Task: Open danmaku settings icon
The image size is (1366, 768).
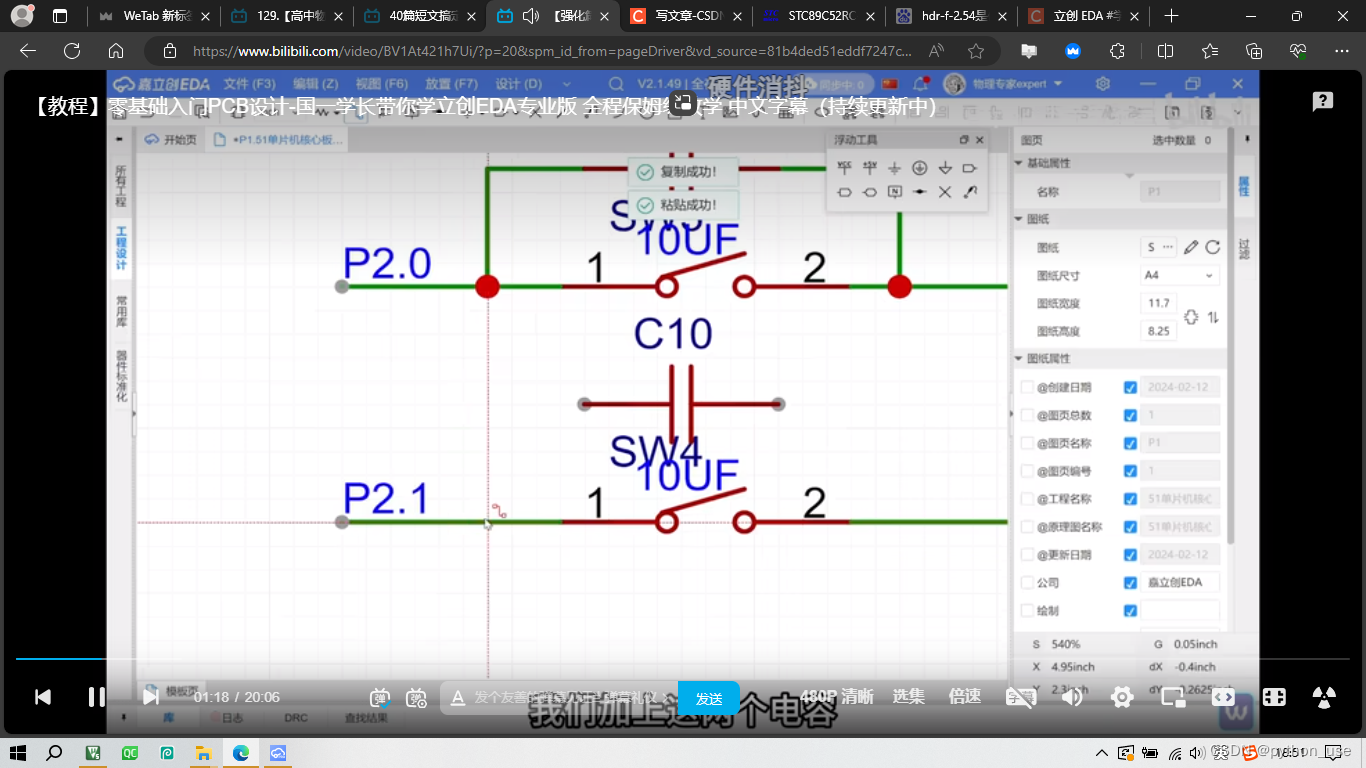Action: click(x=417, y=698)
